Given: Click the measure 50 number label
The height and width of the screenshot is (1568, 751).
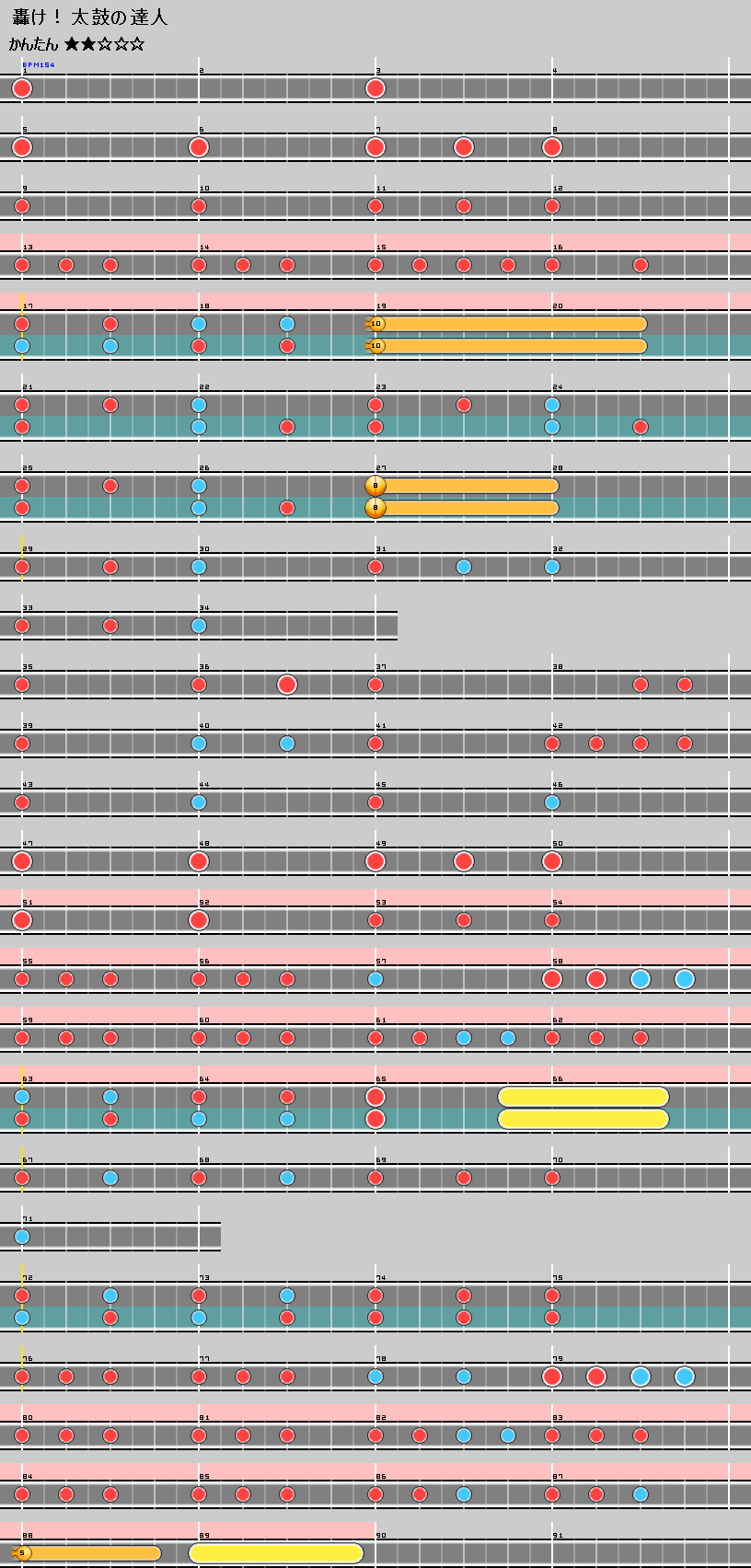Looking at the screenshot, I should tap(558, 844).
